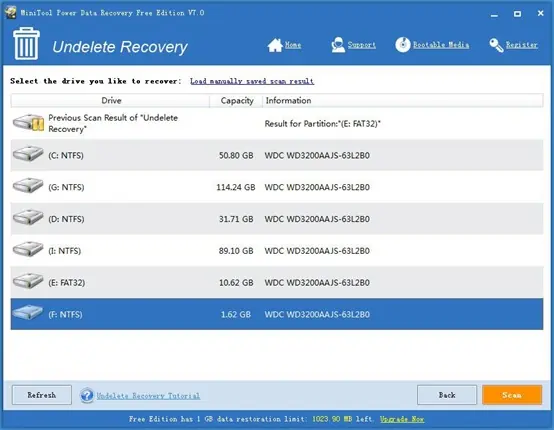Open Load manually saved scan result link
Screen dimensions: 554x430
pos(252,81)
